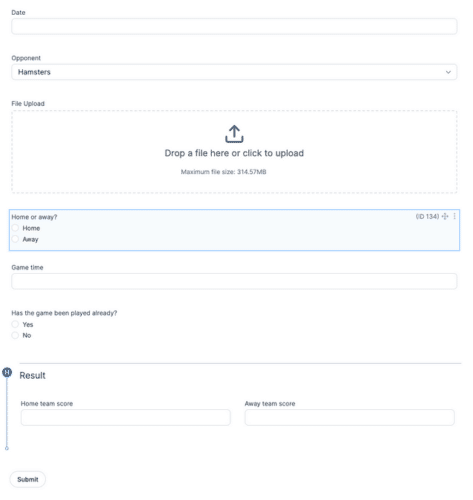Open the Hamsters opponent select box
This screenshot has height=500, width=473.
(234, 72)
